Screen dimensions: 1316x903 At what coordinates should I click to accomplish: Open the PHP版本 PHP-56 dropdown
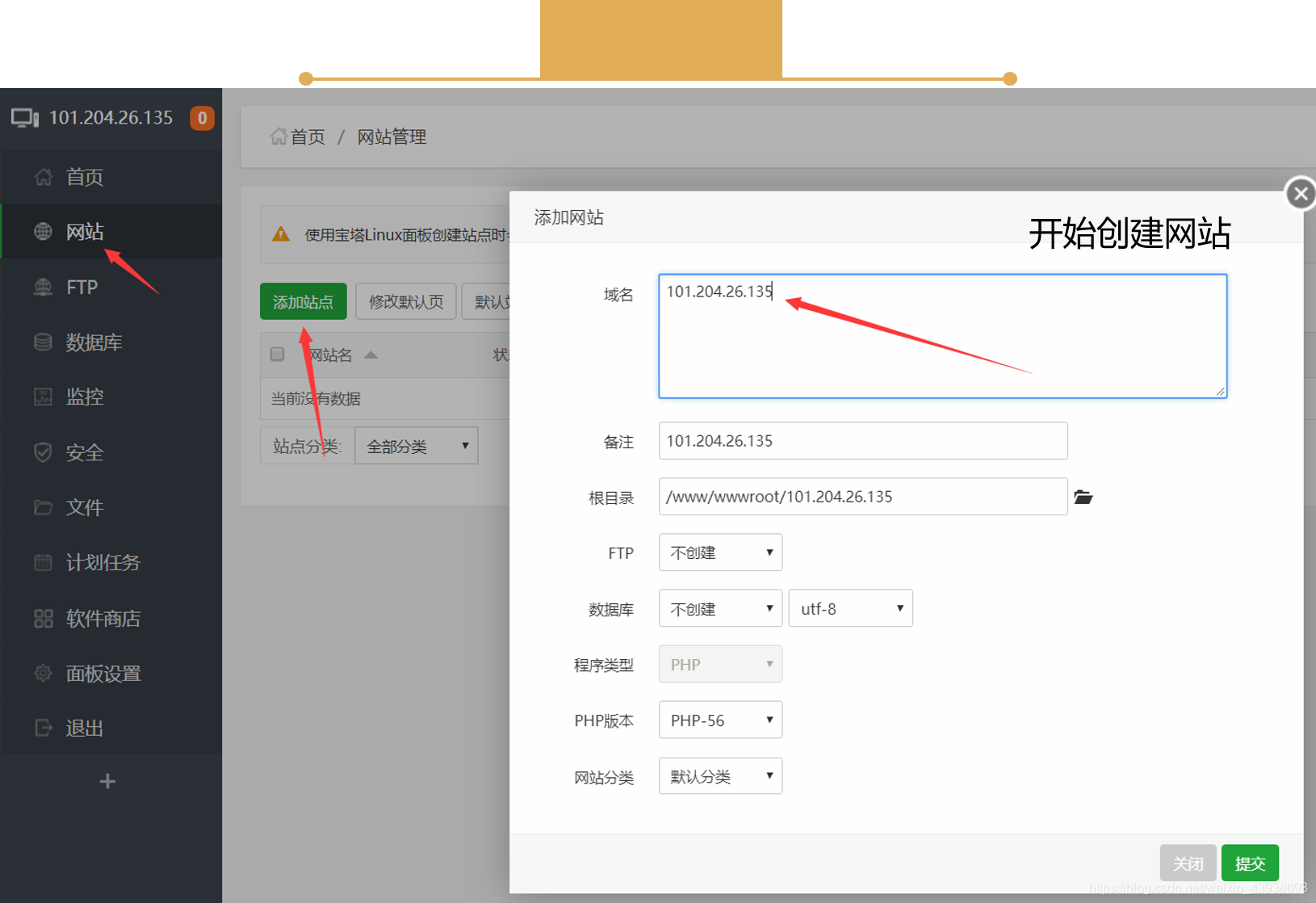[x=720, y=720]
